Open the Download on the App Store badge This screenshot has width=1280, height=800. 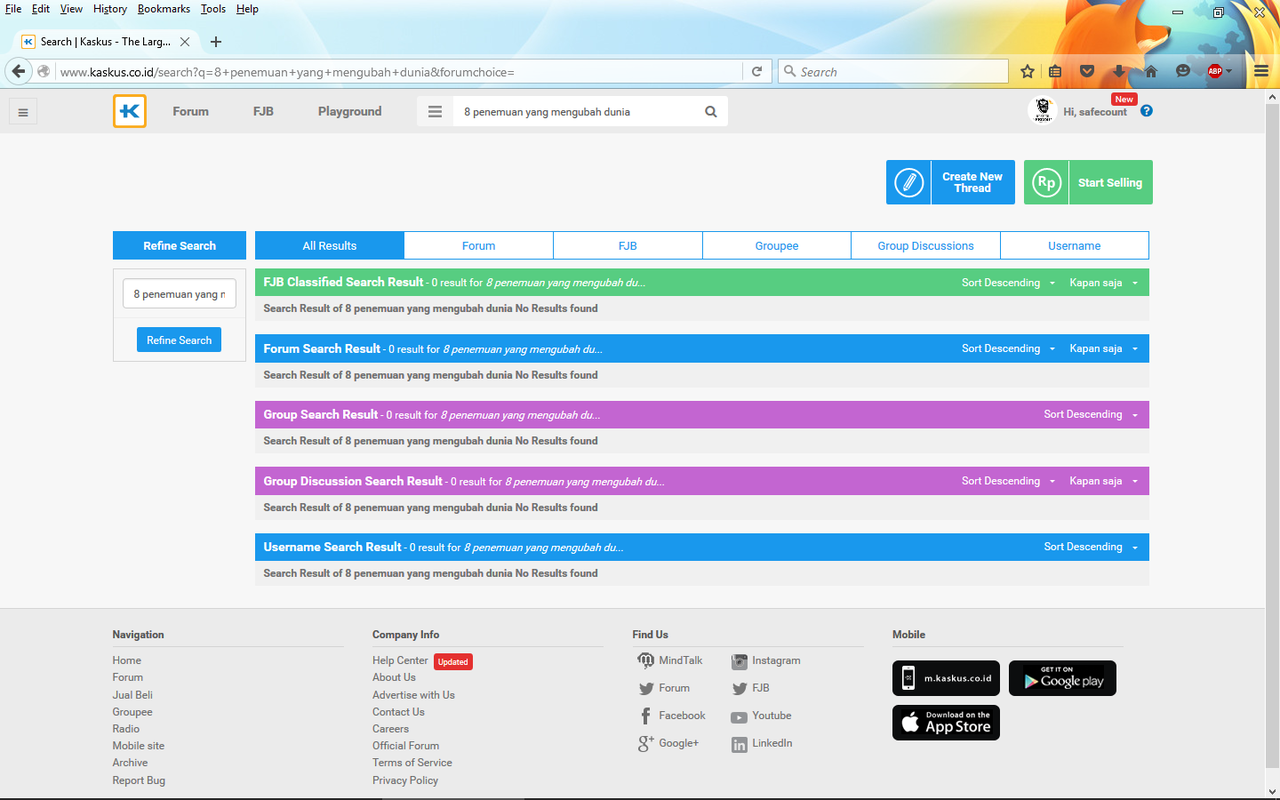946,722
